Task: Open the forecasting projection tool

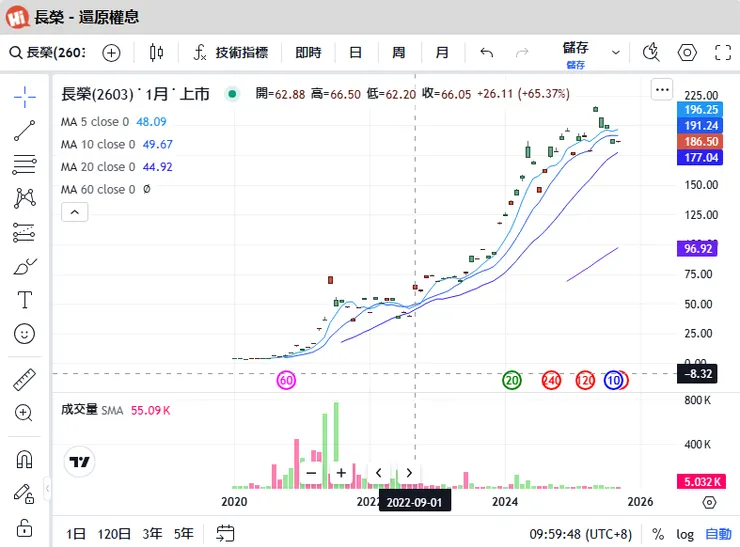Action: (x=25, y=232)
